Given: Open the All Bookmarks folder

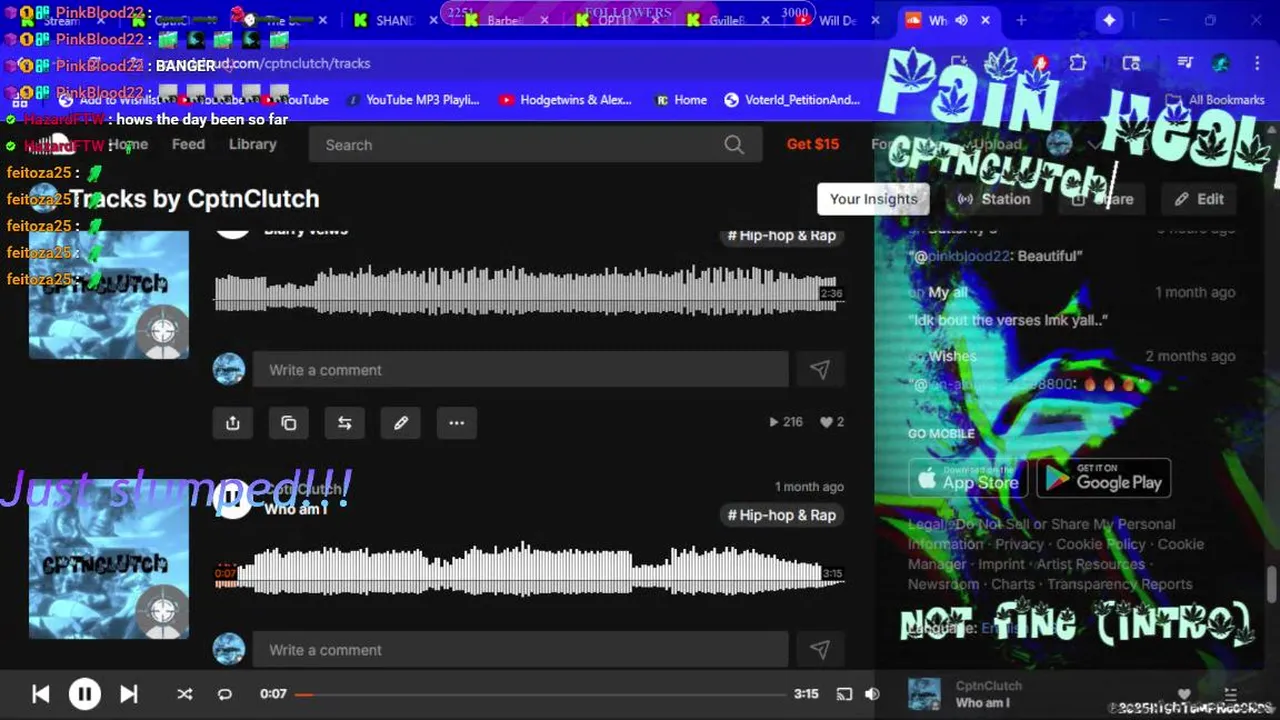Looking at the screenshot, I should click(x=1215, y=100).
